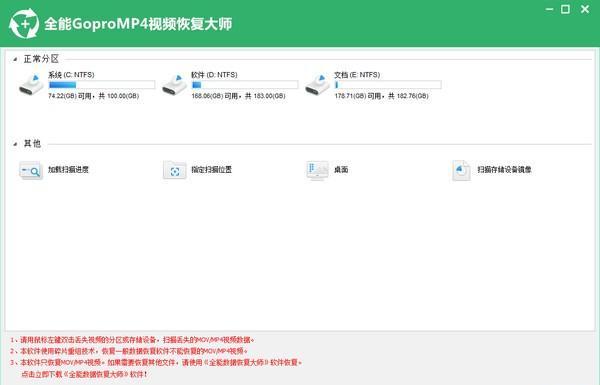Open 加载扫描进度 label
Screen dimensions: 600x385
pyautogui.click(x=68, y=170)
